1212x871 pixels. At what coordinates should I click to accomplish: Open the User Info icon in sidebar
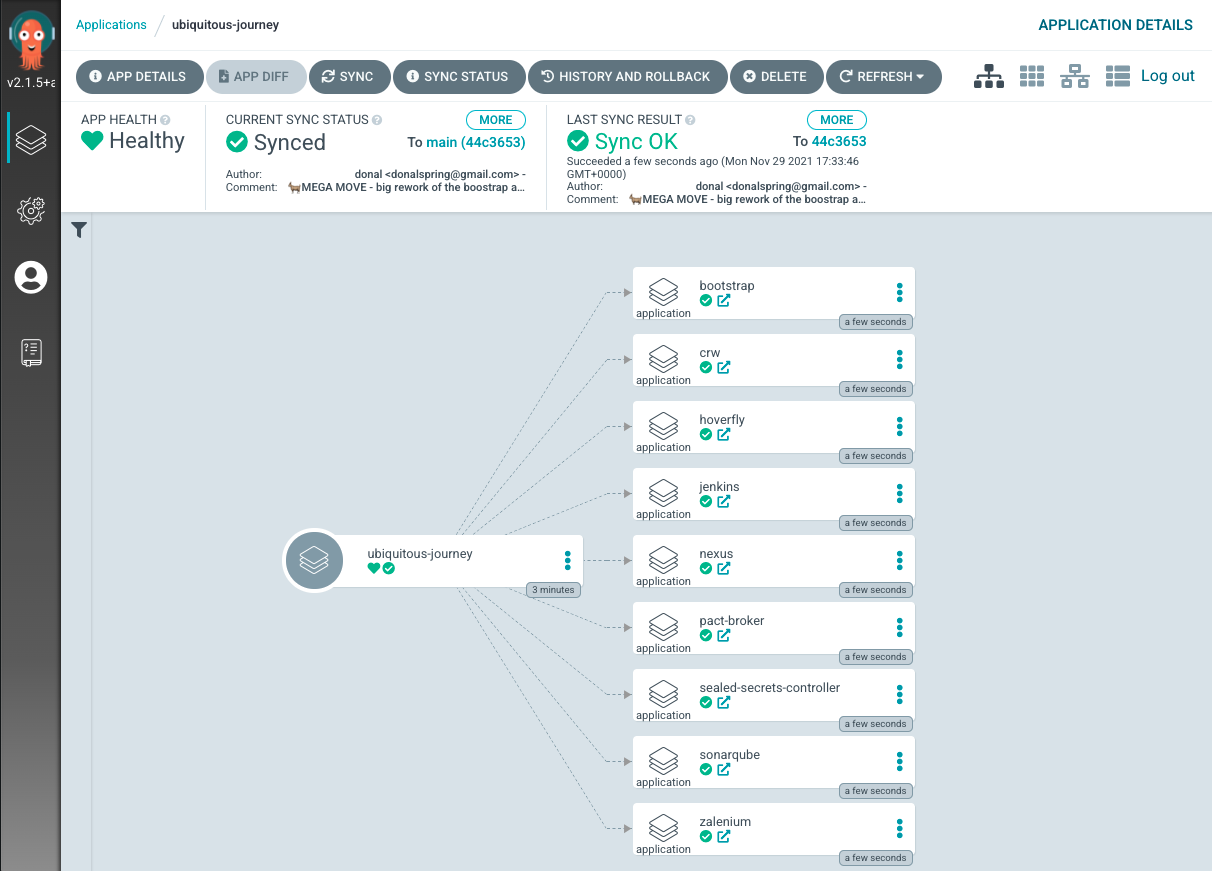[x=31, y=277]
